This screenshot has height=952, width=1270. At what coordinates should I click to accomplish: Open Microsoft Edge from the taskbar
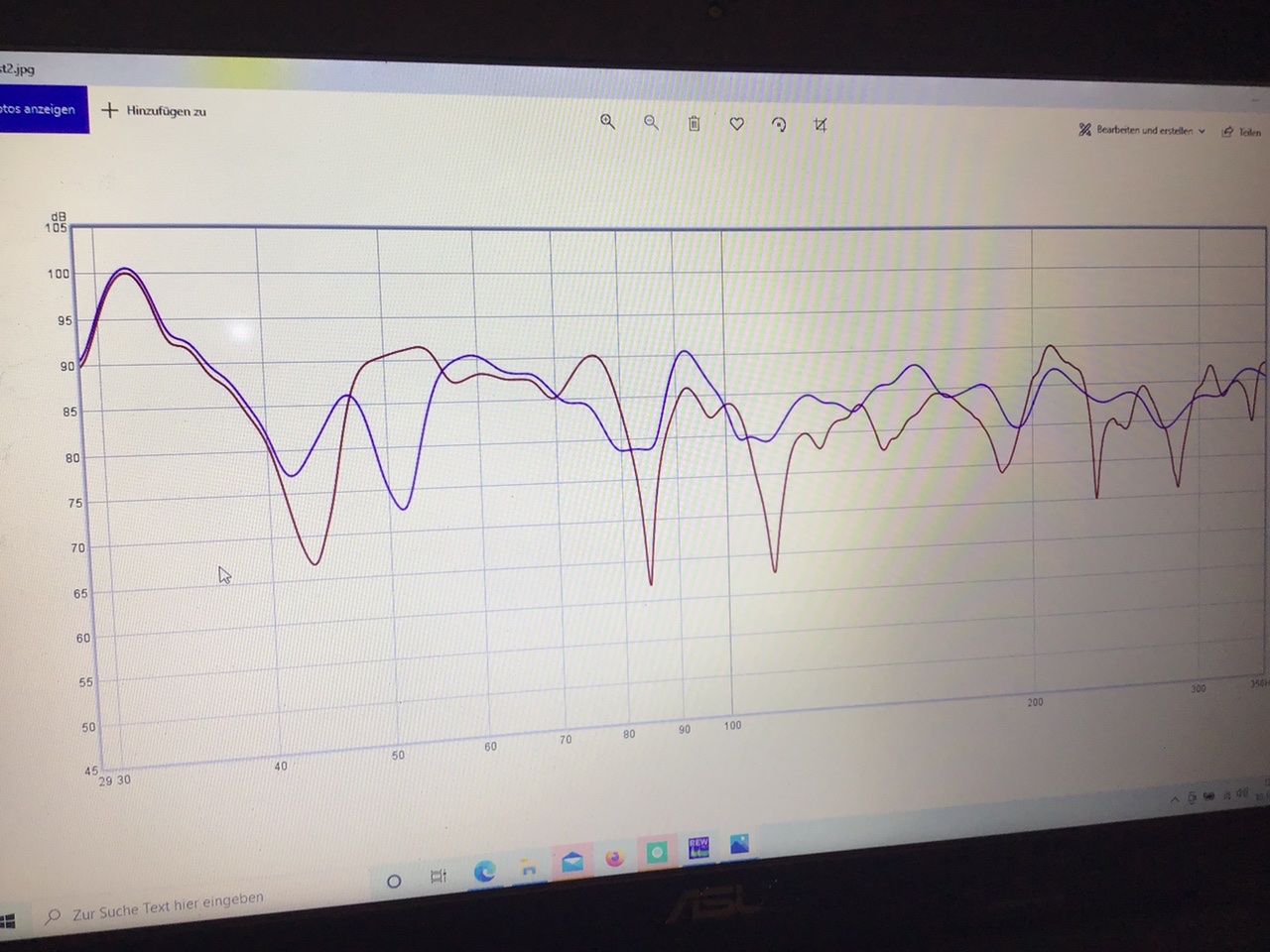[484, 871]
